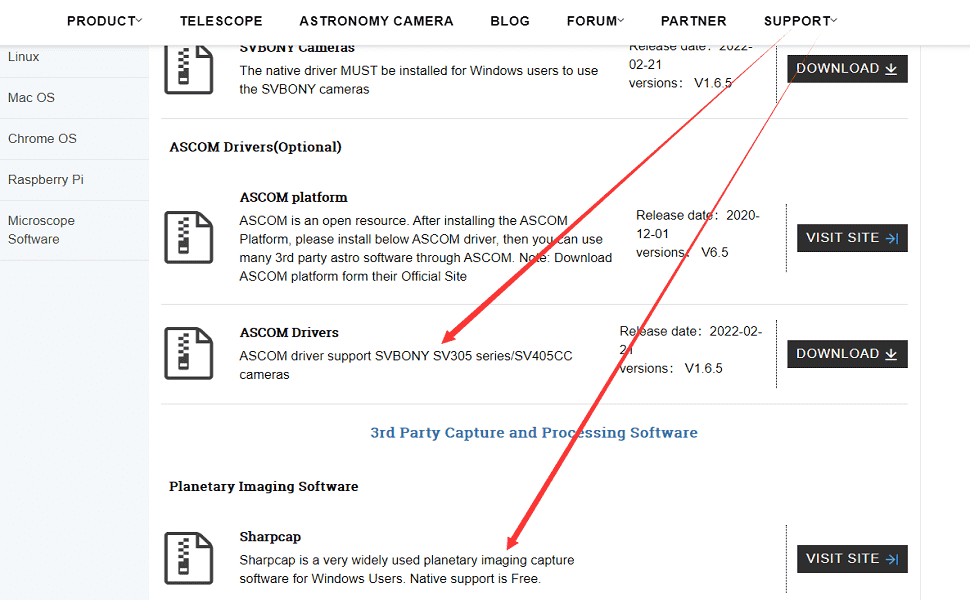Click the zip file icon beside Sharpcap
This screenshot has height=600, width=970.
pos(189,558)
